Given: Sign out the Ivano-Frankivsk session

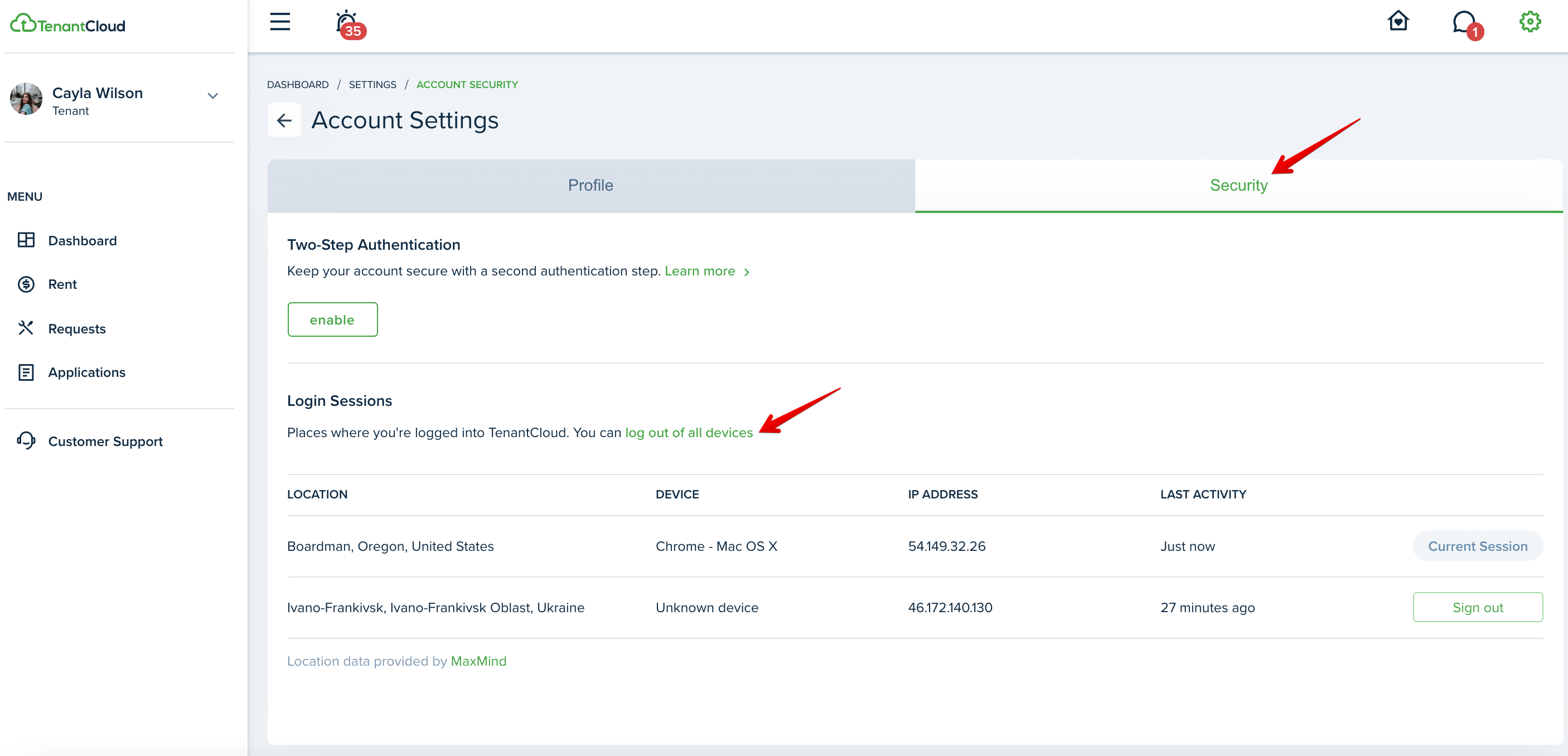Looking at the screenshot, I should click(x=1477, y=607).
